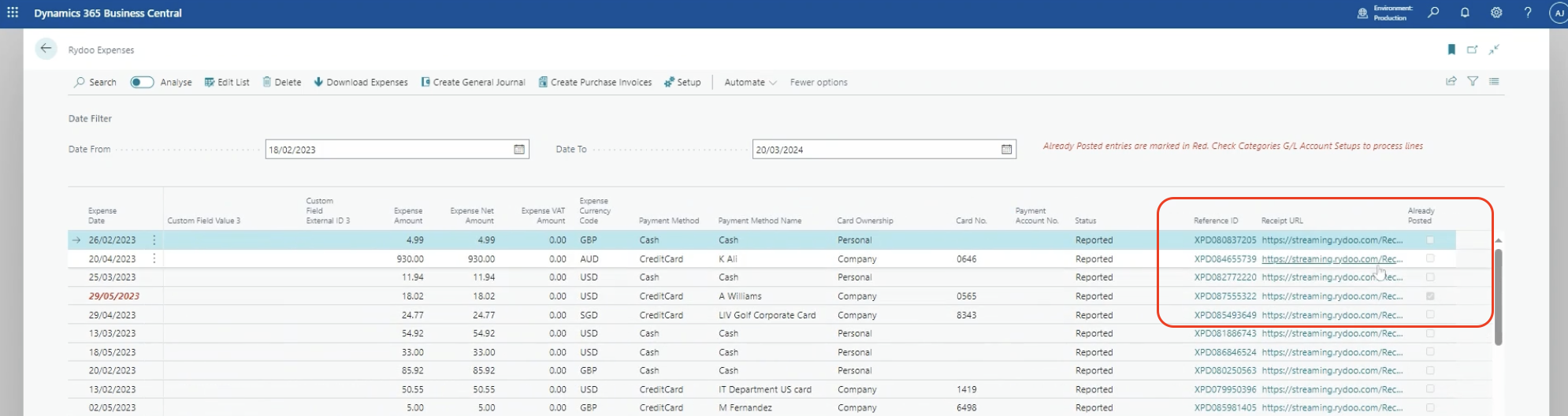
Task: Open row options for the 20/04/2023 expense
Action: point(154,258)
